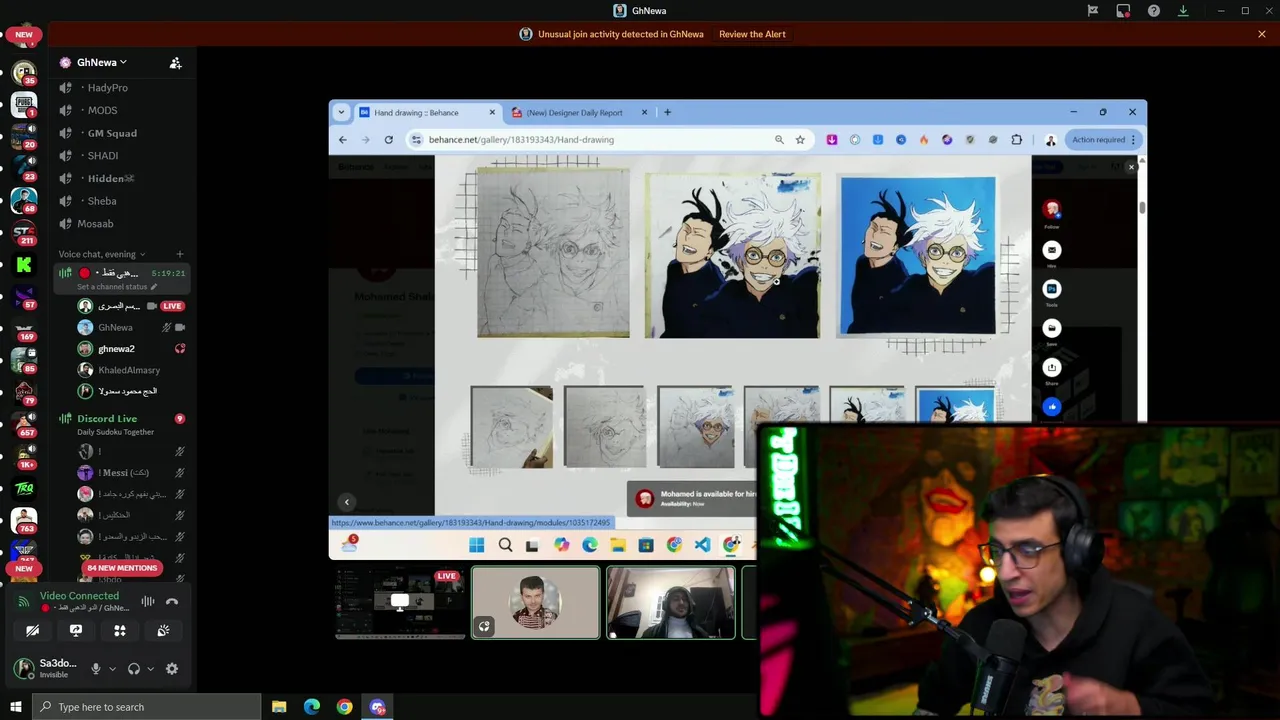This screenshot has width=1280, height=720.
Task: Click the Review the Alert link
Action: click(752, 34)
